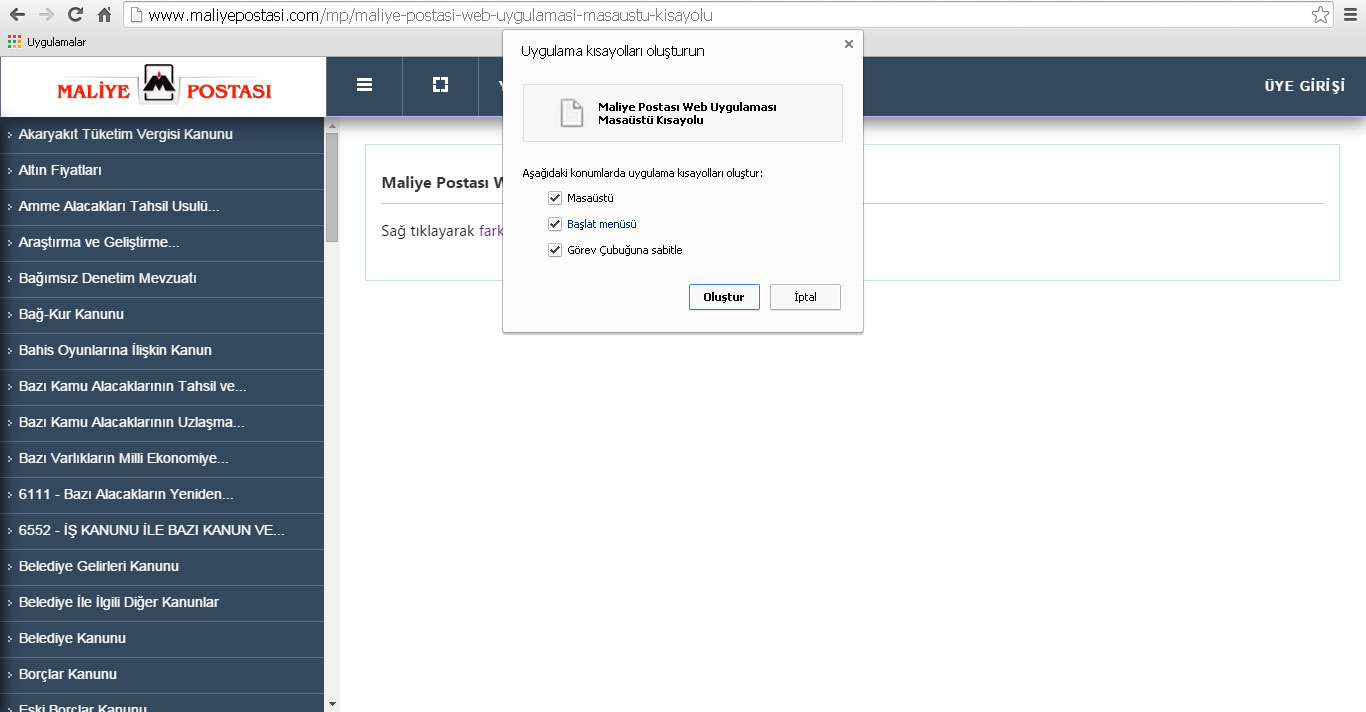Bookmark this page with the star icon
Image resolution: width=1366 pixels, height=712 pixels.
[x=1320, y=15]
